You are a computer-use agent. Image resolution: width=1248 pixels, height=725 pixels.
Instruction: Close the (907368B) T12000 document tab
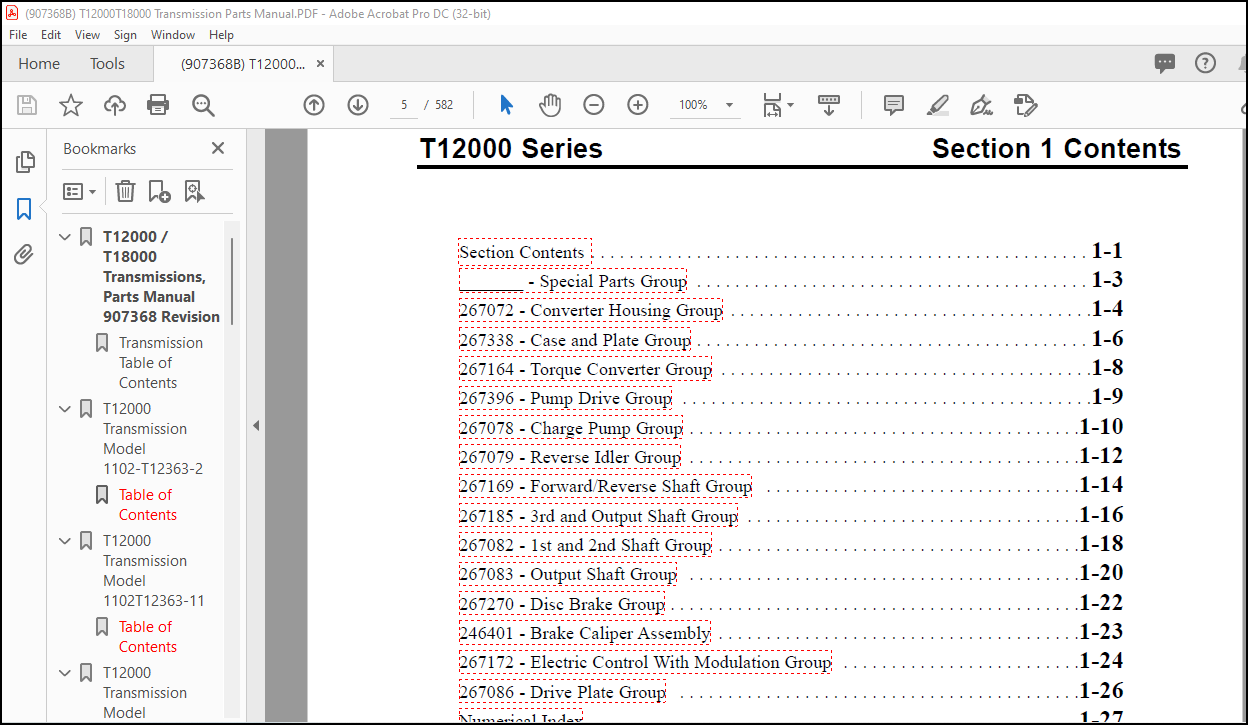(x=320, y=63)
